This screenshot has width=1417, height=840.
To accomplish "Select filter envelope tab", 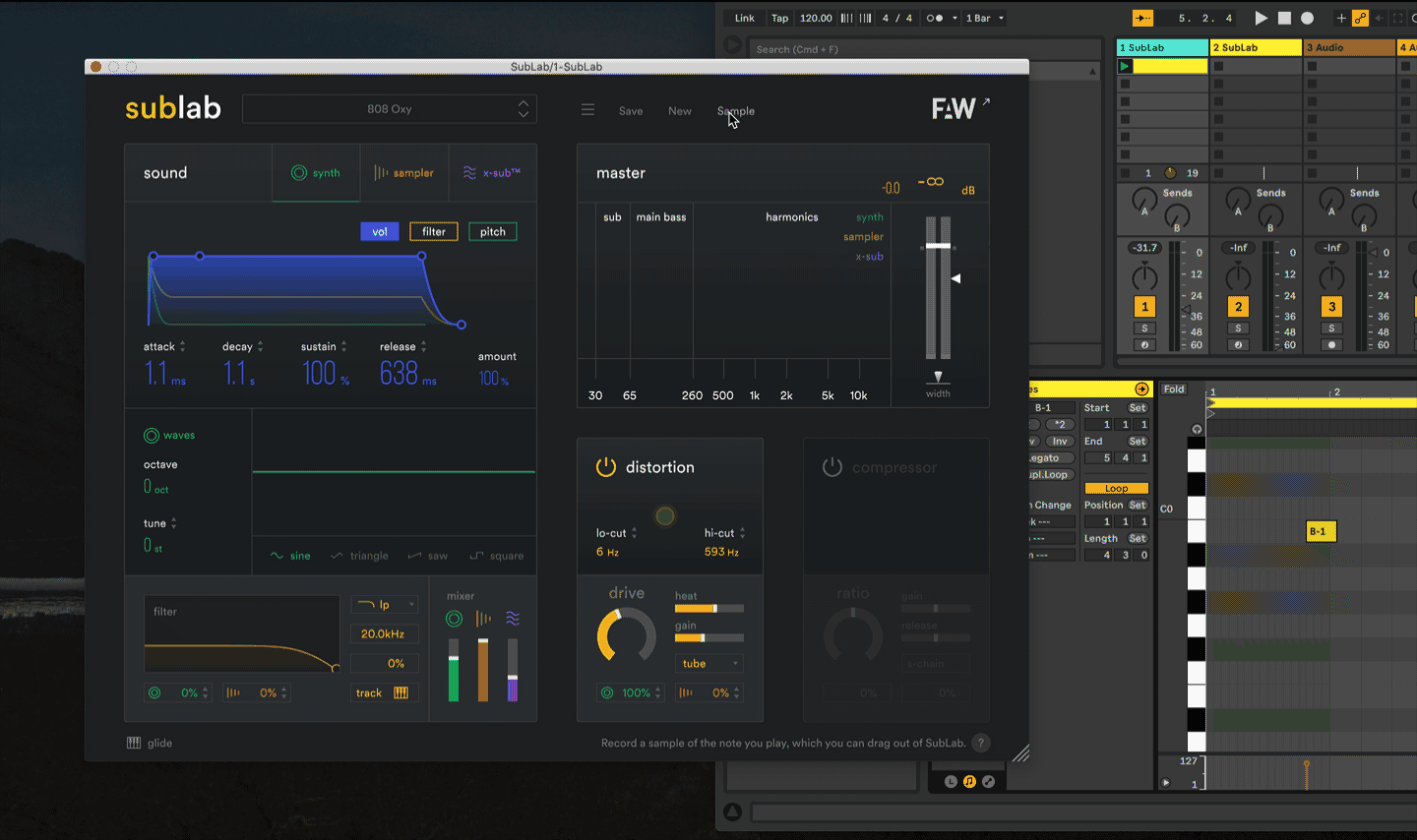I will point(434,232).
